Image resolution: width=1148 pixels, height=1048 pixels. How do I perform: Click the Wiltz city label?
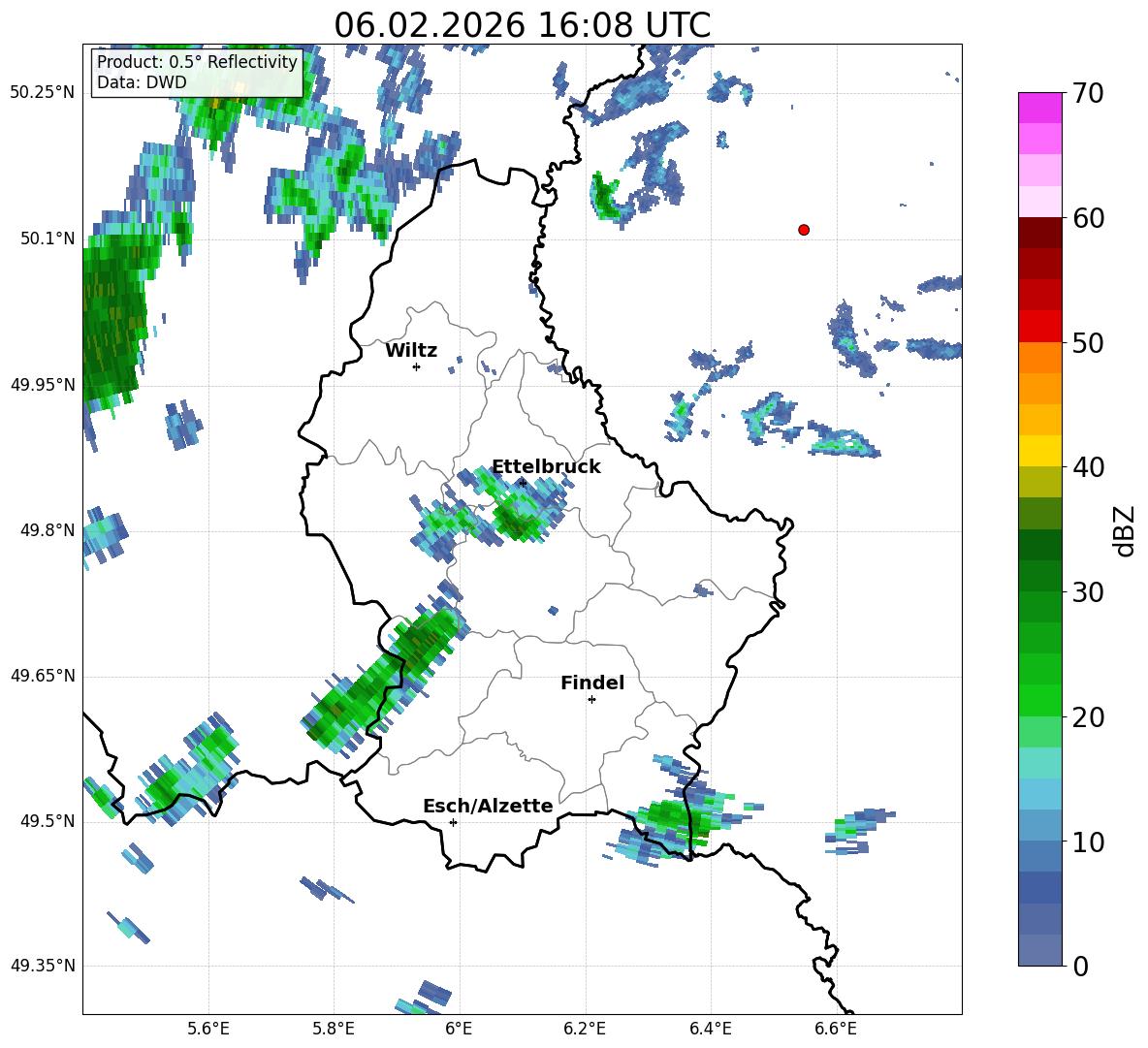411,351
